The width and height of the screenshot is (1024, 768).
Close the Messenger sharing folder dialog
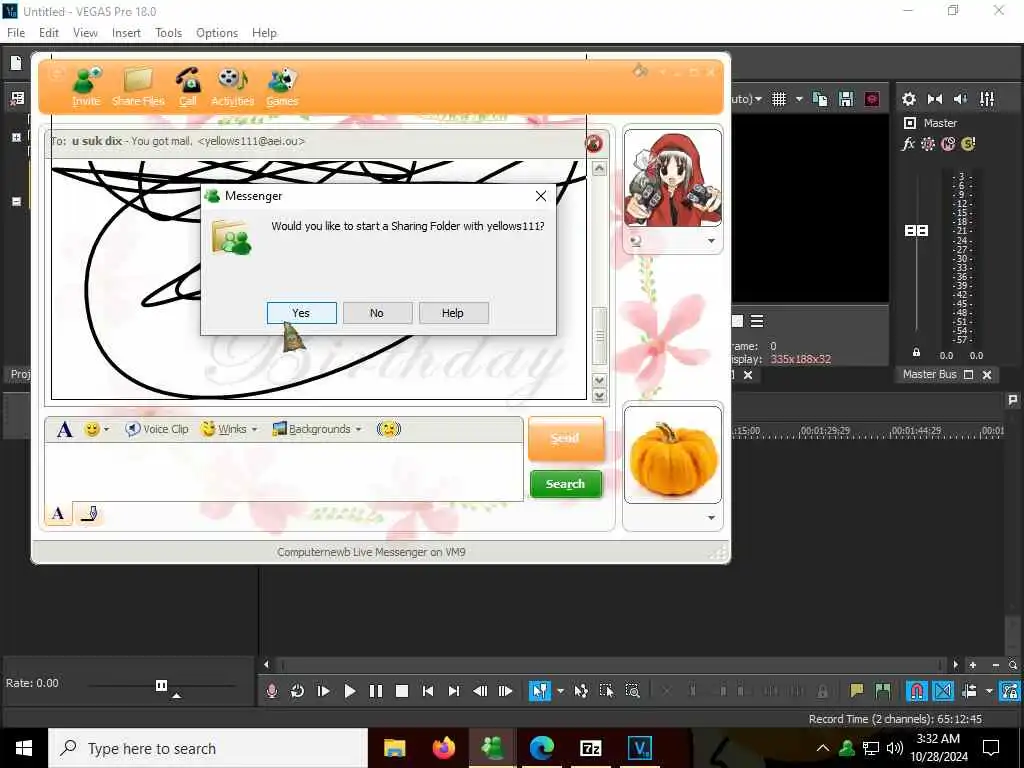pyautogui.click(x=541, y=196)
